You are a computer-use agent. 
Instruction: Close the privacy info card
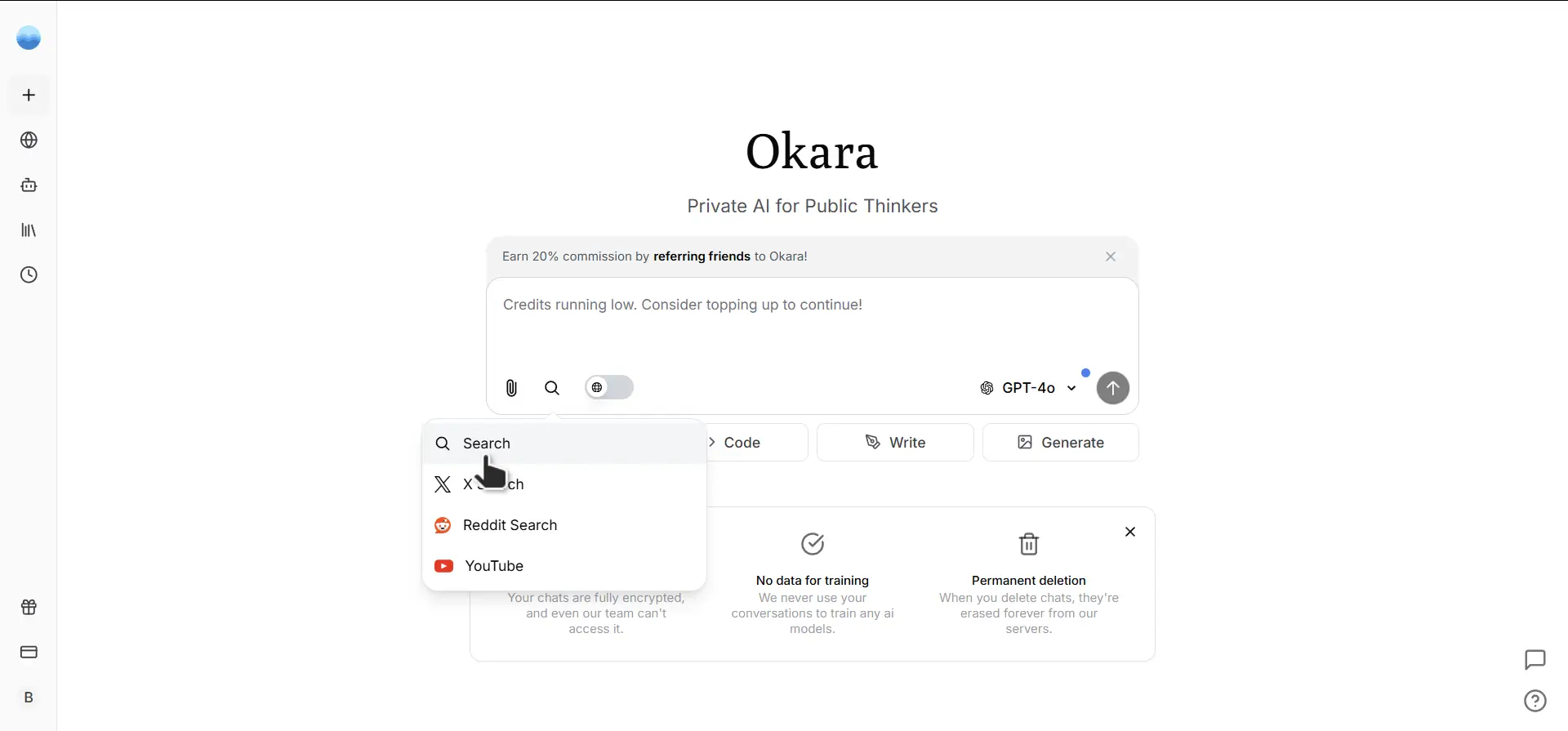point(1130,532)
